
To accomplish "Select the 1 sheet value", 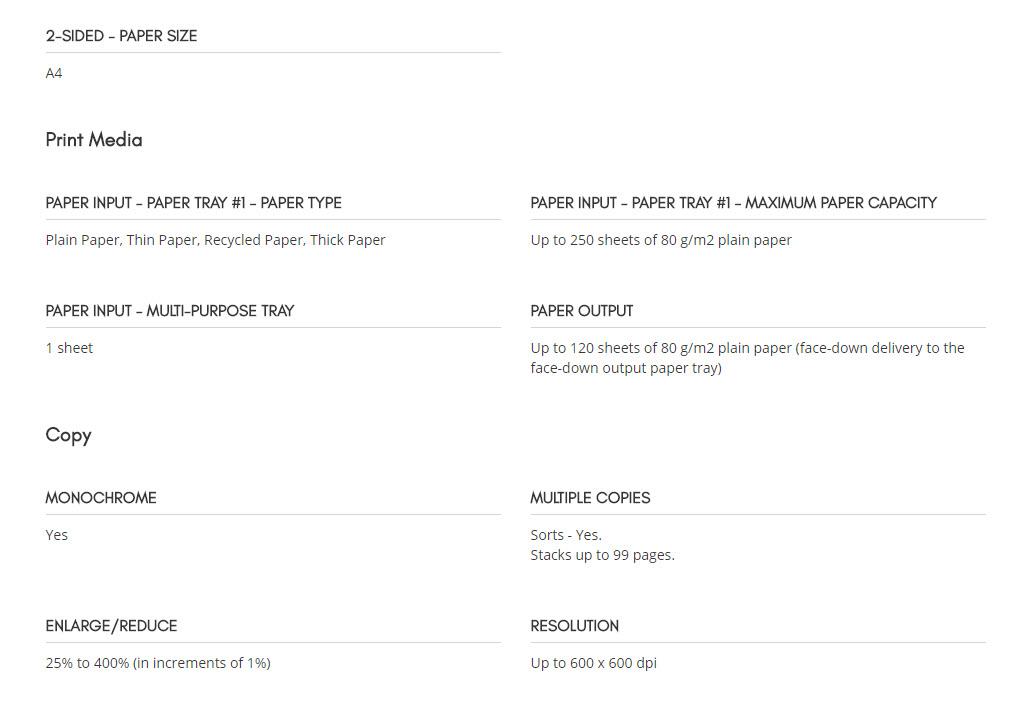I will coord(69,348).
